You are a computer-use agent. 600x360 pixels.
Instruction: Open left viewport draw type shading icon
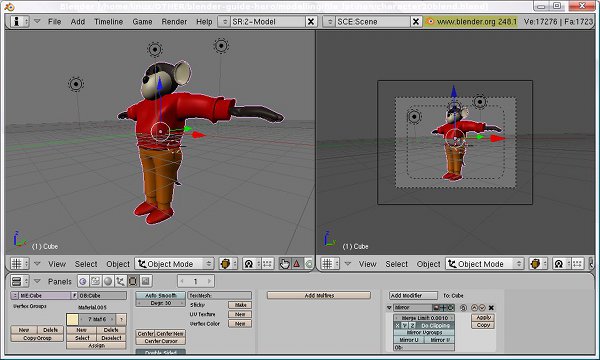[x=228, y=264]
